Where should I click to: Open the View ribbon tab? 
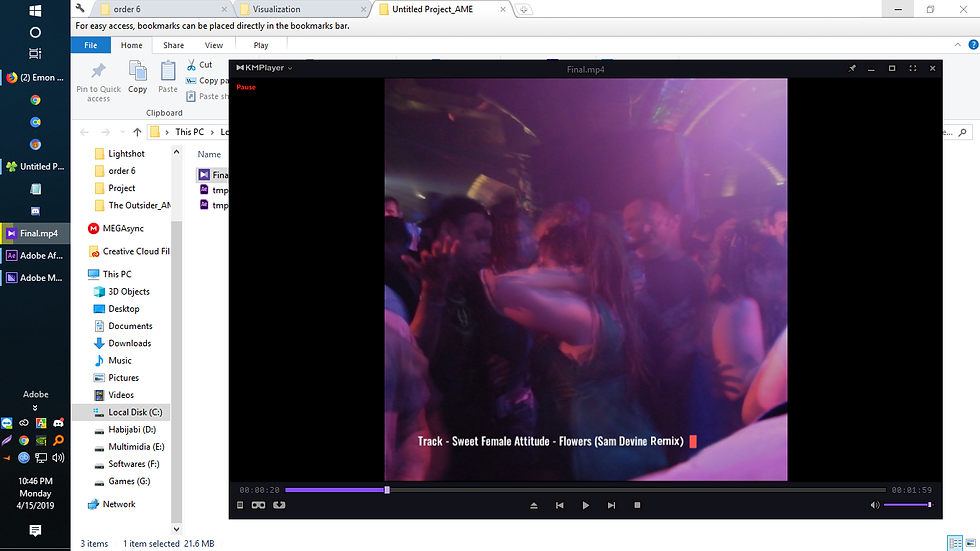pos(214,45)
